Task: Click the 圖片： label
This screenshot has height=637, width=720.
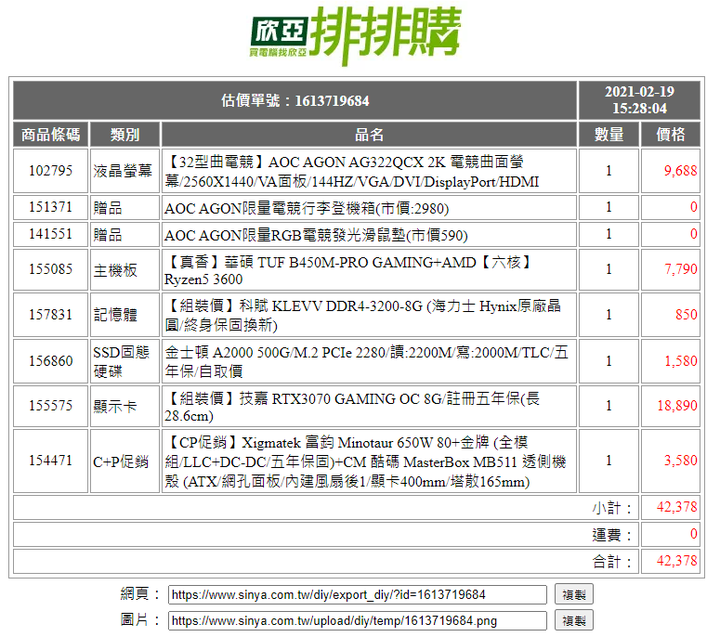Action: (x=140, y=620)
